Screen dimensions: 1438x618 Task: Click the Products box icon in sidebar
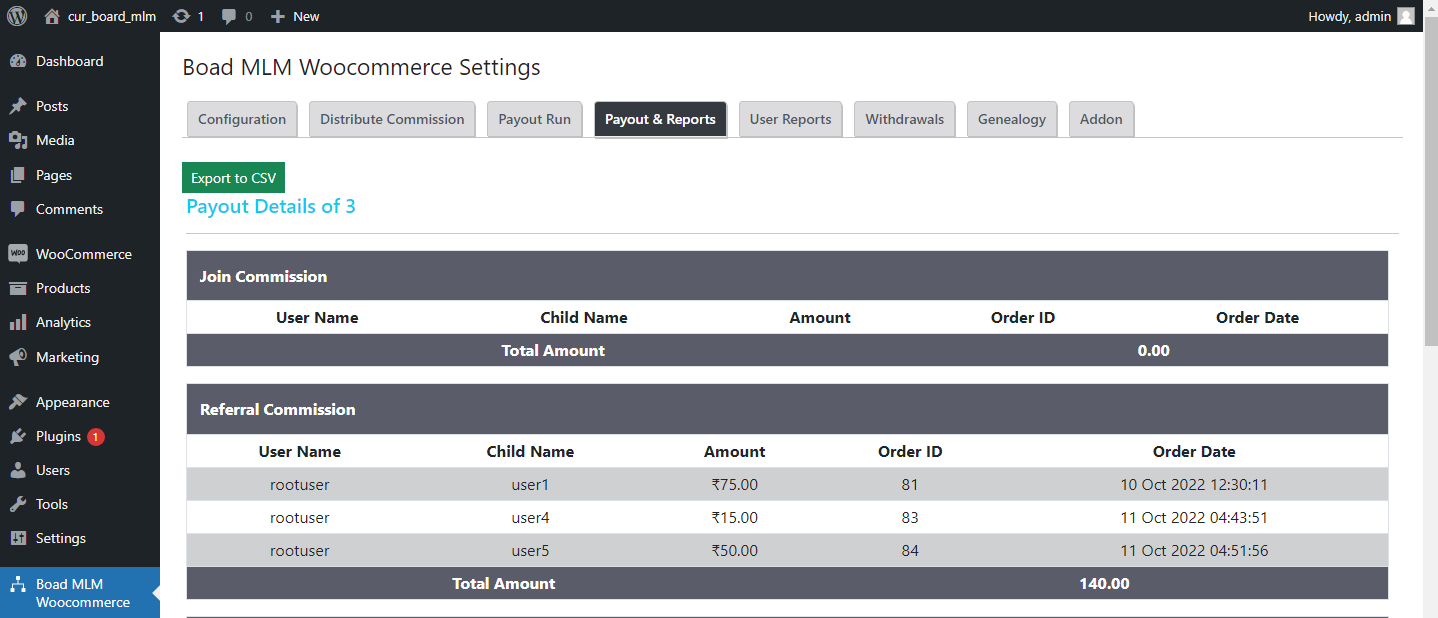pos(22,288)
